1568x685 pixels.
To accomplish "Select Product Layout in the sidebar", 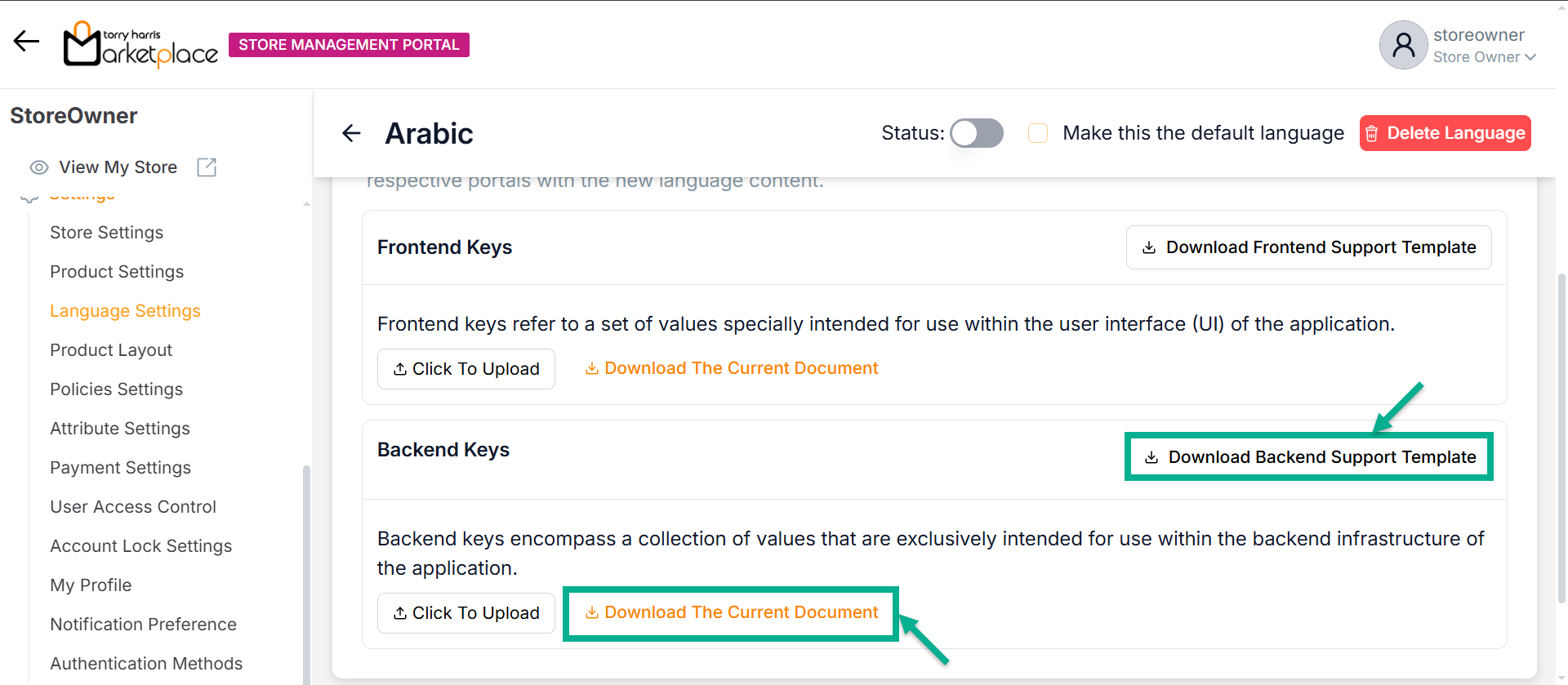I will coord(111,350).
